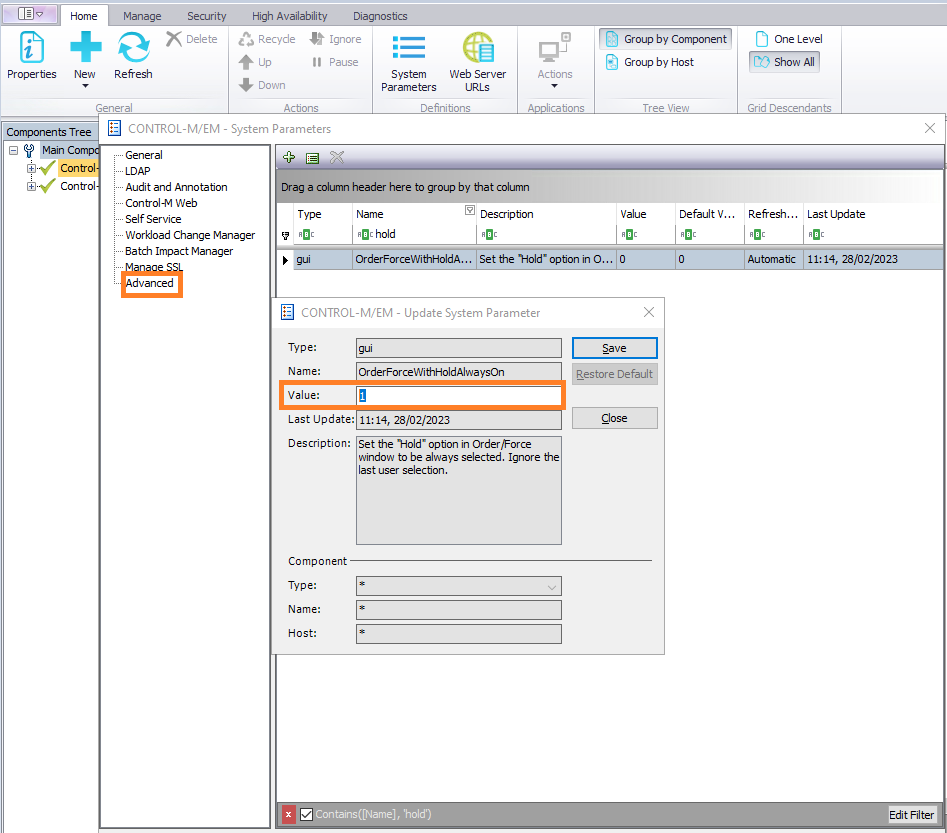Click the Down arrow action
Image resolution: width=947 pixels, height=833 pixels.
pos(262,85)
